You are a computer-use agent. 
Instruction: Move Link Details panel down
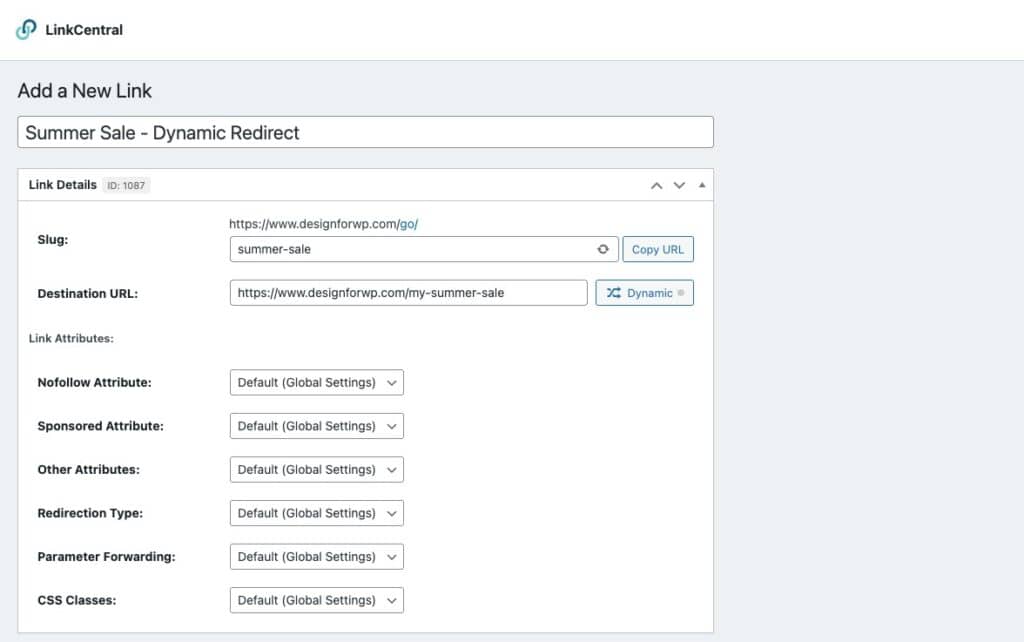point(679,185)
